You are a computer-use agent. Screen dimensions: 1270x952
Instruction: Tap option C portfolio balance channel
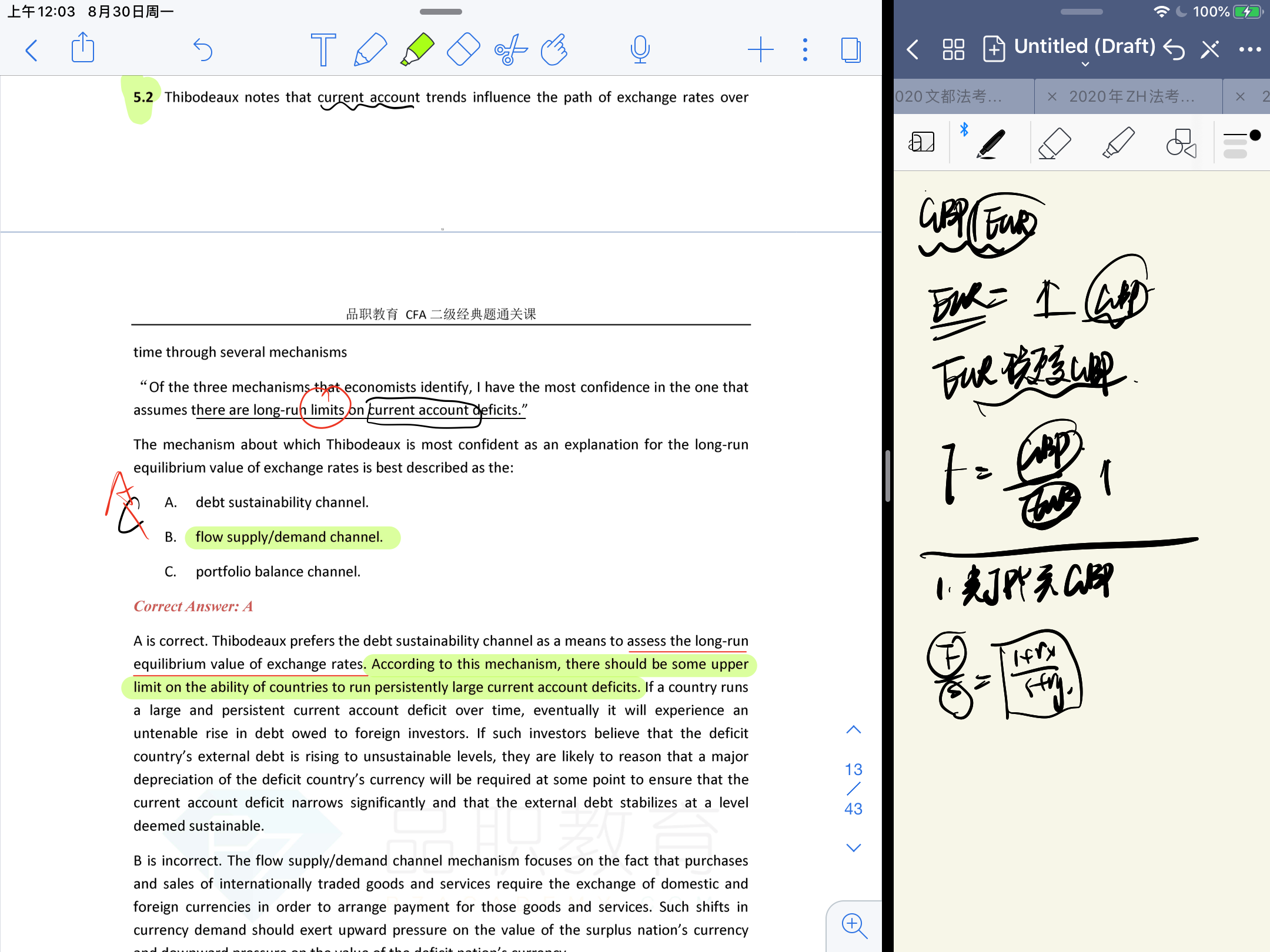[278, 572]
